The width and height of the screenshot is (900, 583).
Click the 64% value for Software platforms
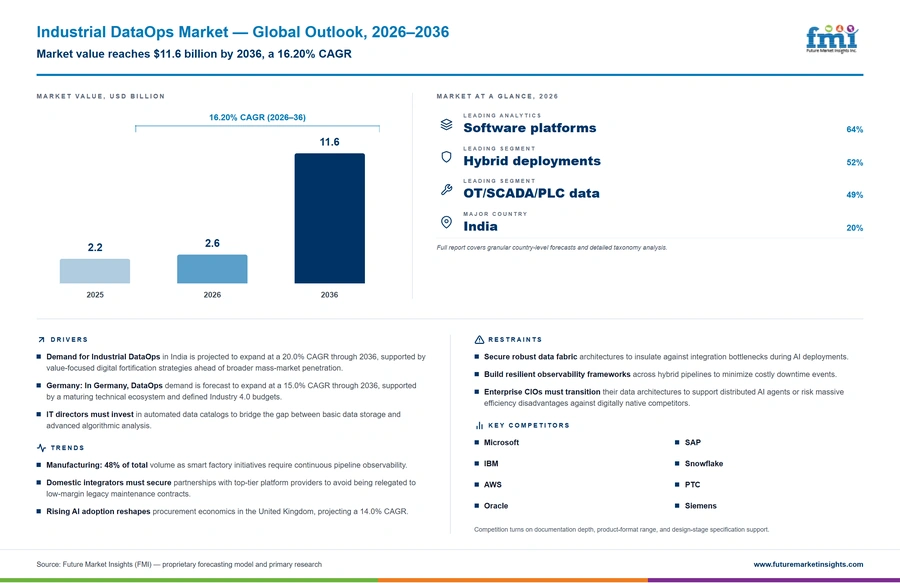[x=854, y=130]
